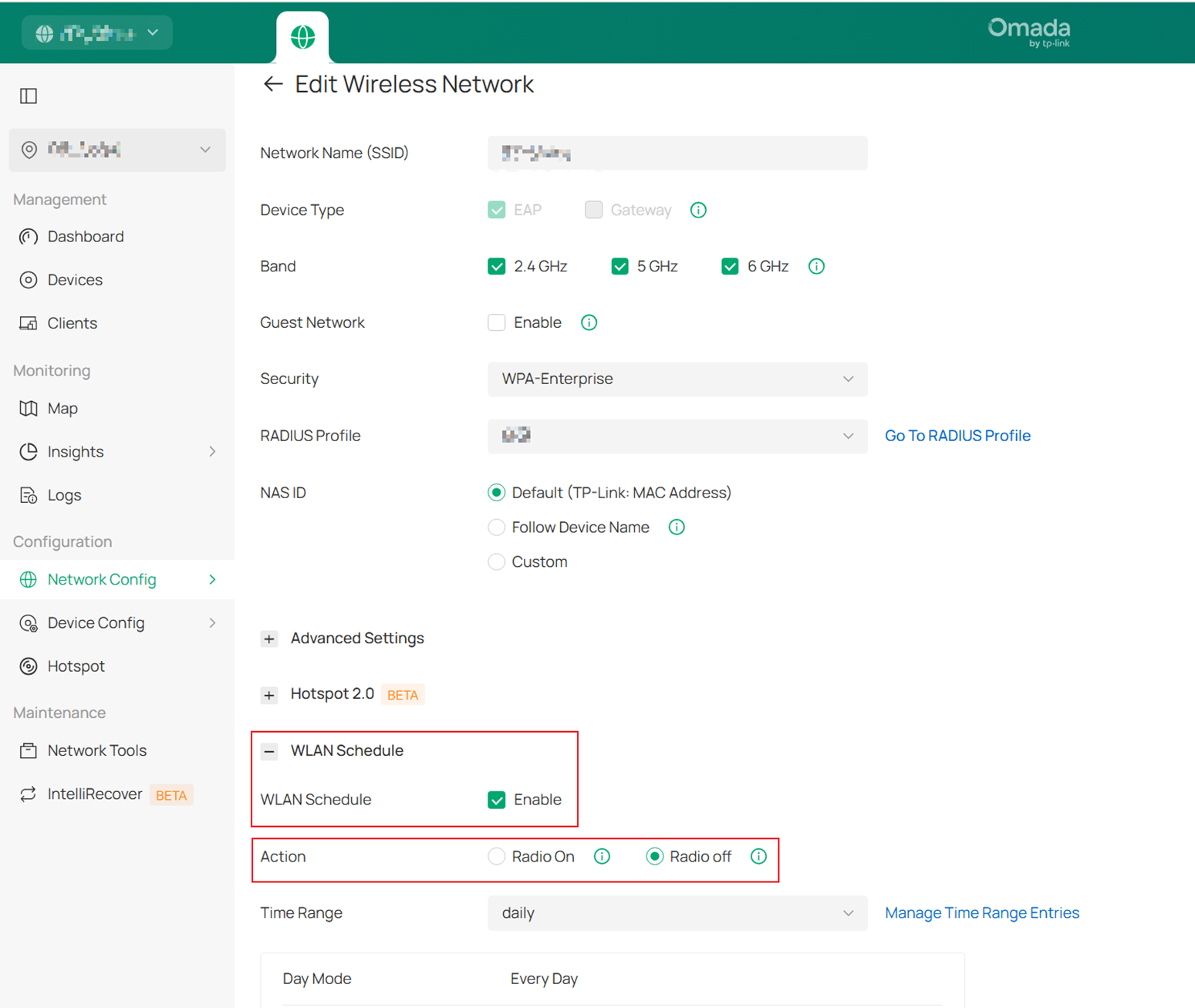Open the Dashboard page

tap(85, 236)
